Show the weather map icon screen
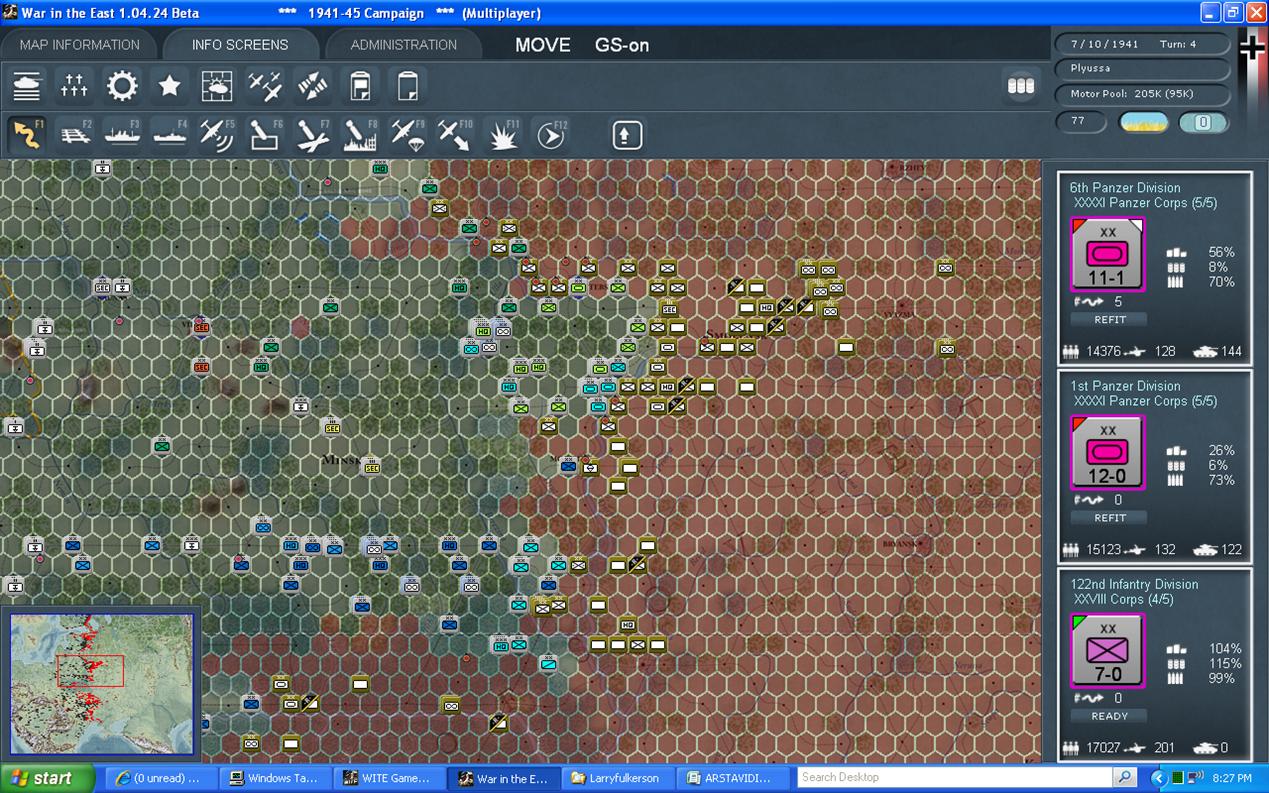 217,86
